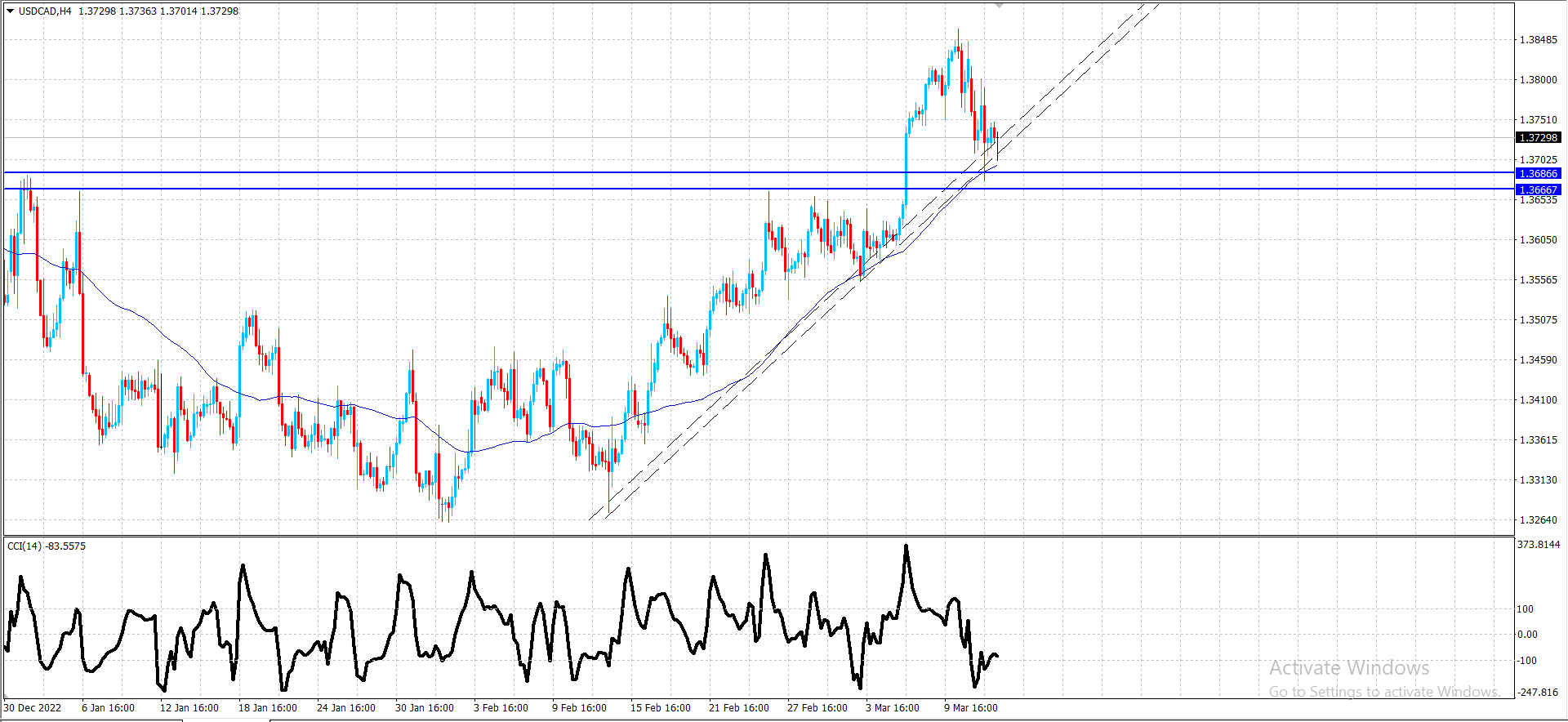Click the 1.38485 price axis label
The image size is (1568, 722).
1538,40
